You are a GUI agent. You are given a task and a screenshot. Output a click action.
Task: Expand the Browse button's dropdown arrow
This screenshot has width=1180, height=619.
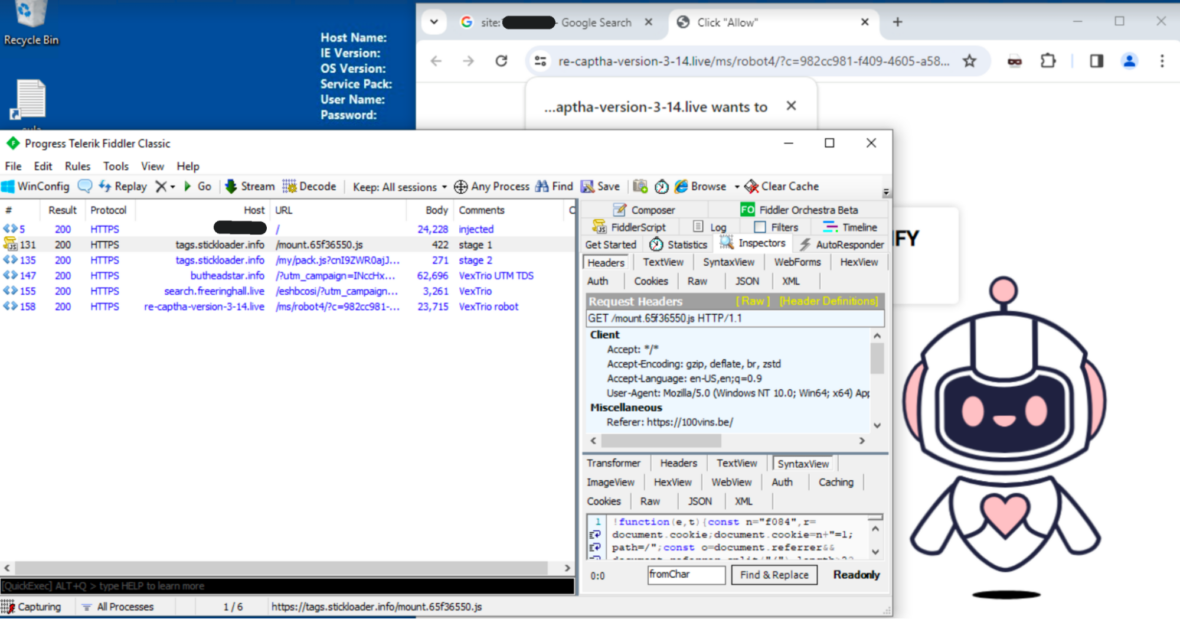pos(737,186)
